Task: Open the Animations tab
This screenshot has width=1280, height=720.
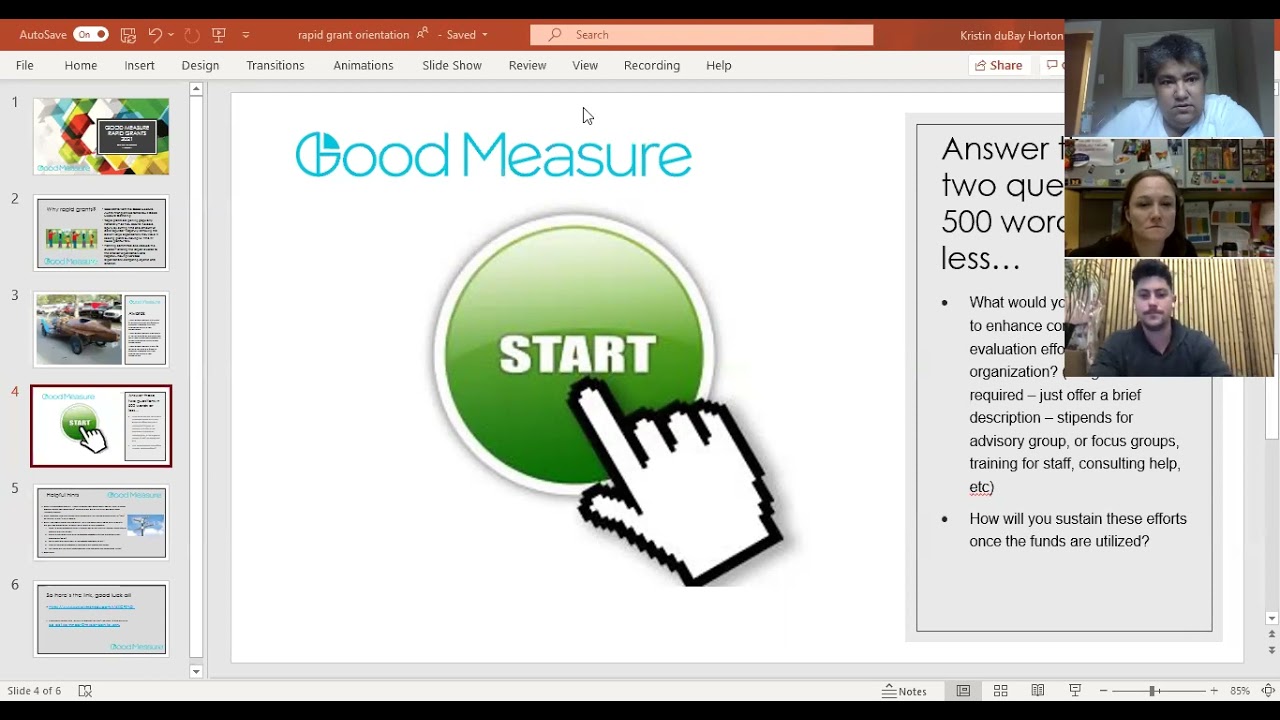Action: click(x=363, y=65)
